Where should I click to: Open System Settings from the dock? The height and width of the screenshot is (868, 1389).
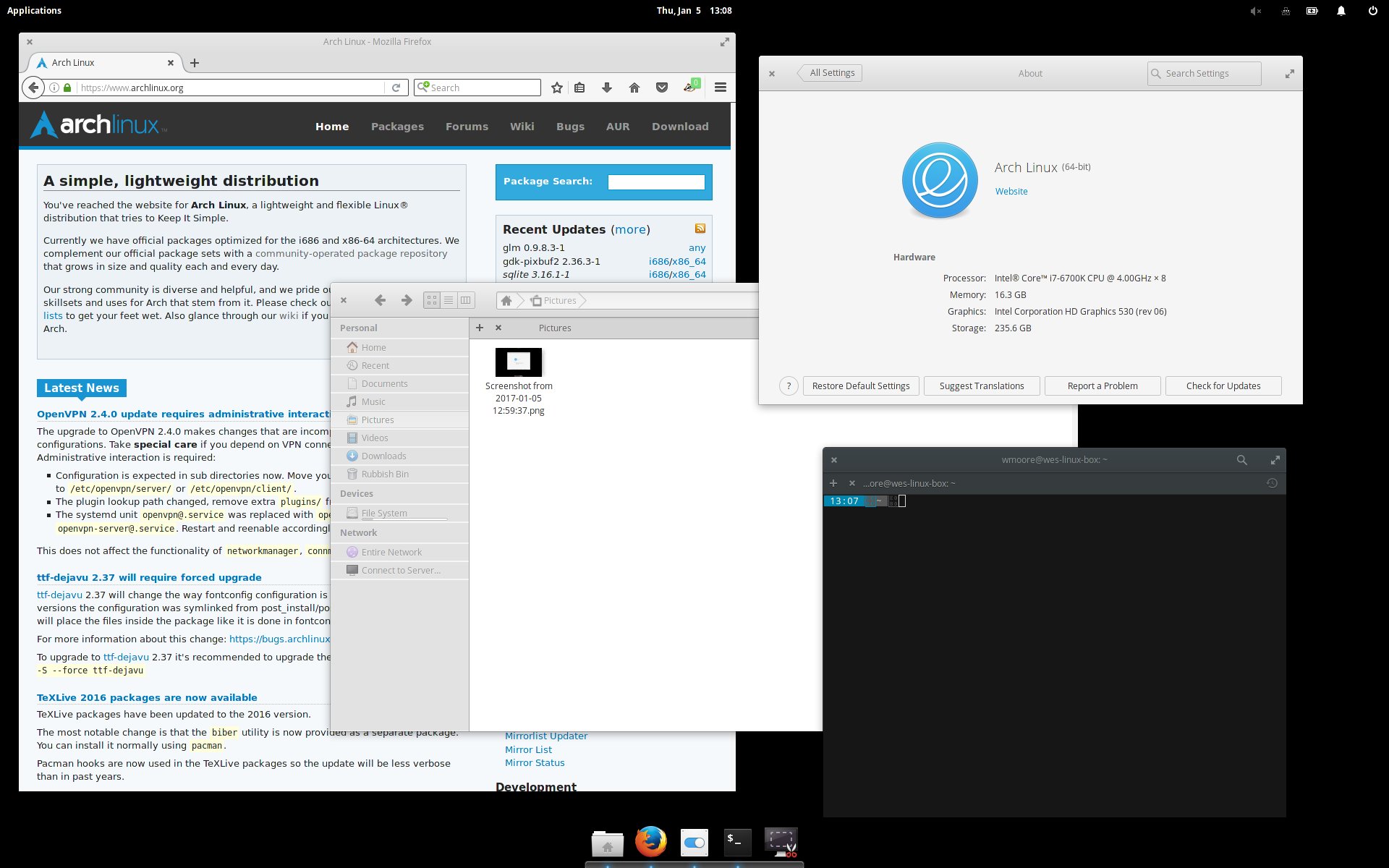[x=694, y=843]
